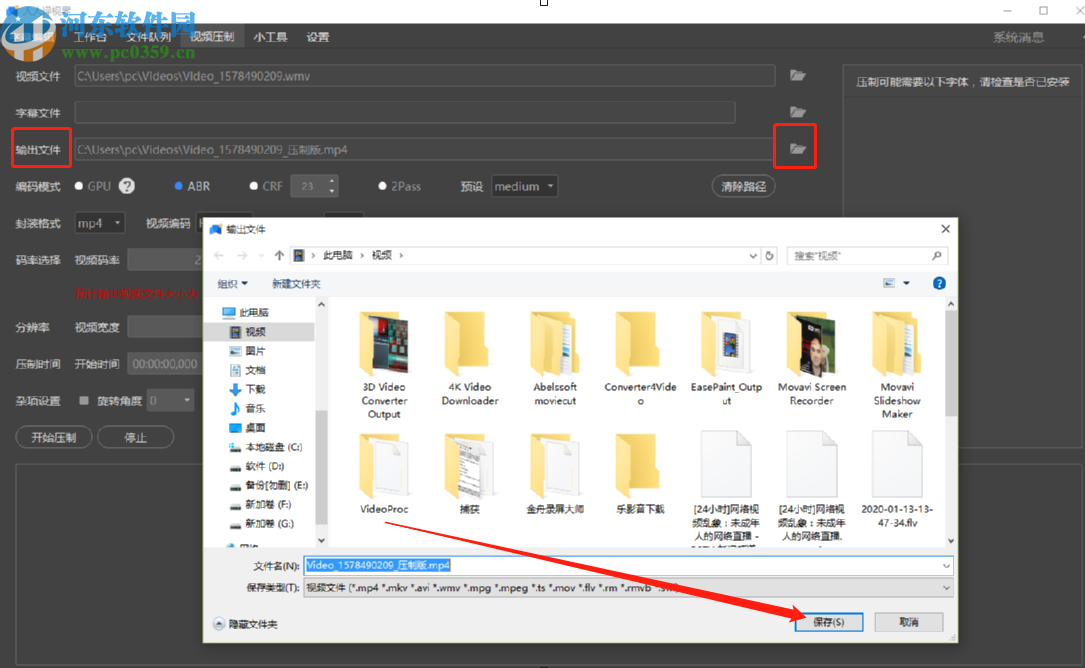Click the output file path field
Viewport: 1085px width, 668px height.
[425, 150]
